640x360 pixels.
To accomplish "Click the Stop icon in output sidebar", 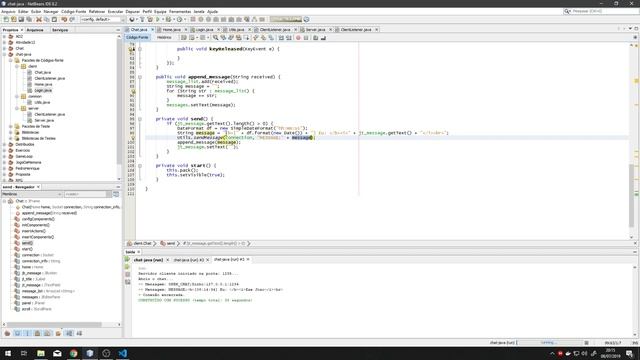I will 127,274.
